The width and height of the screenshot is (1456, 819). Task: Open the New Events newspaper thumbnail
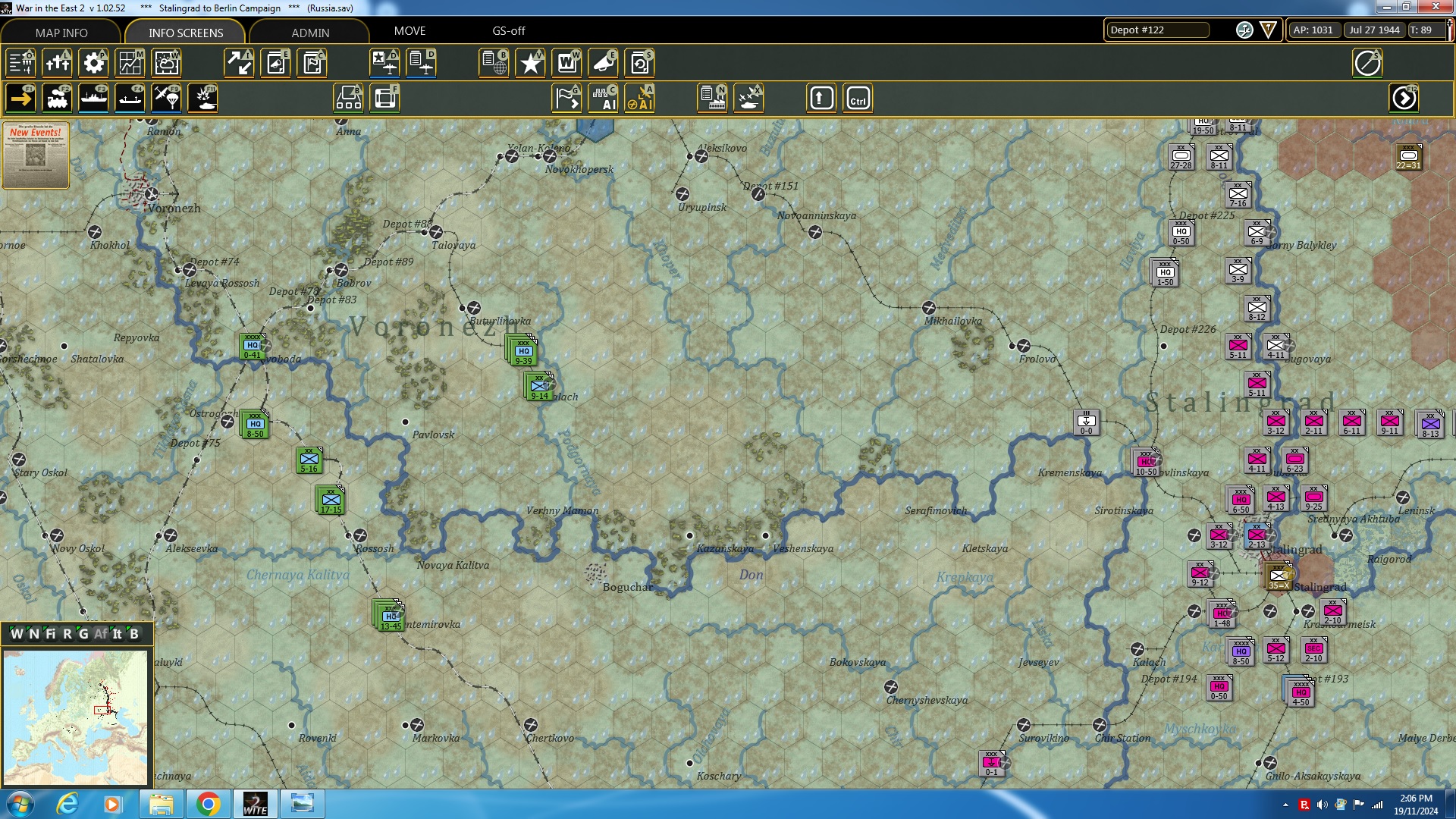coord(36,155)
